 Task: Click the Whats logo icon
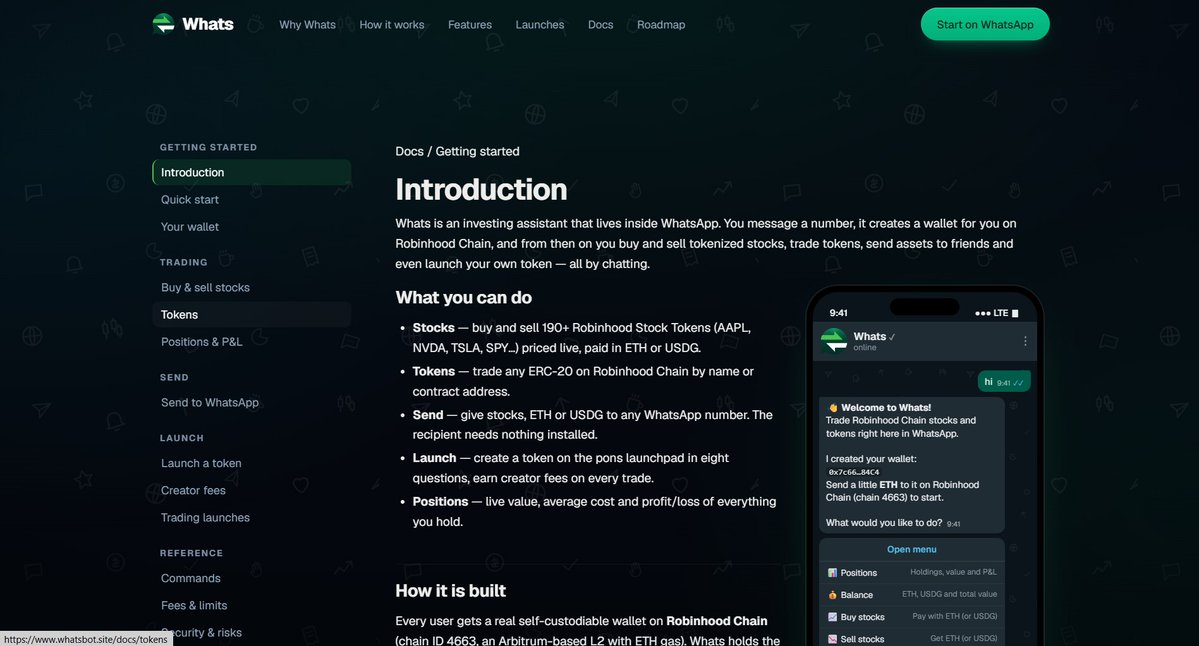[x=164, y=24]
